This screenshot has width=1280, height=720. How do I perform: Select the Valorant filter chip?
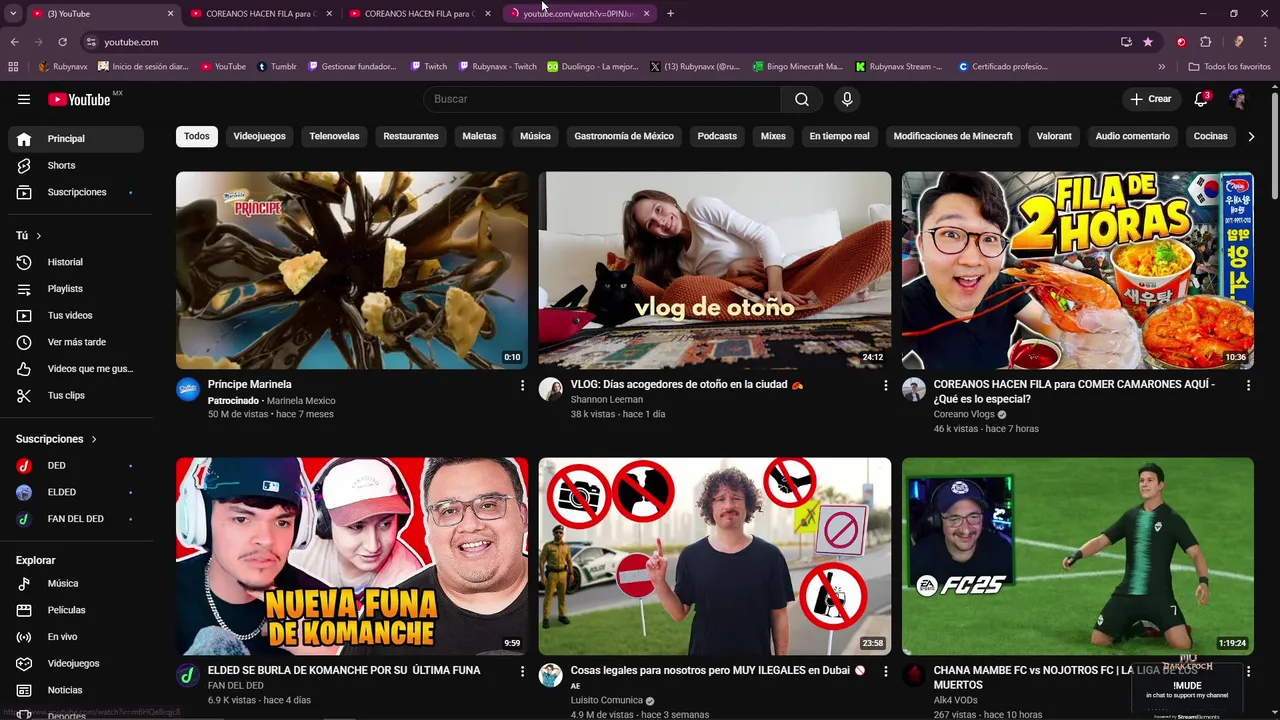1054,136
